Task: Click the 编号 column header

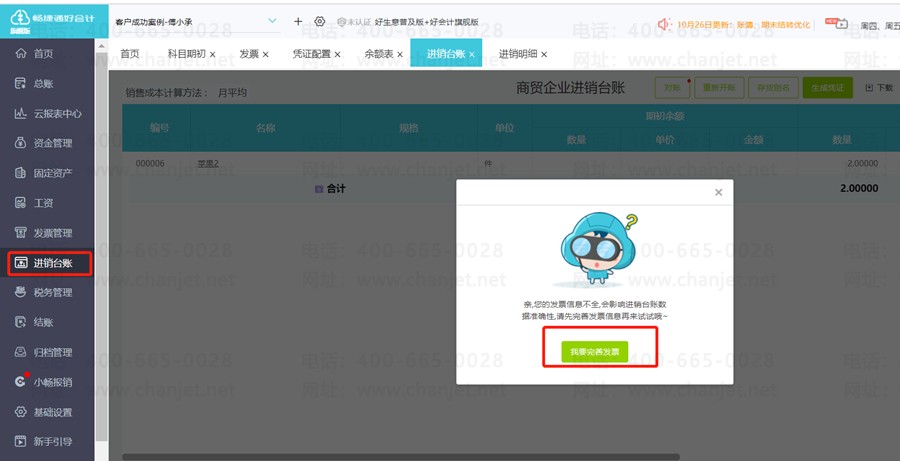Action: click(160, 127)
